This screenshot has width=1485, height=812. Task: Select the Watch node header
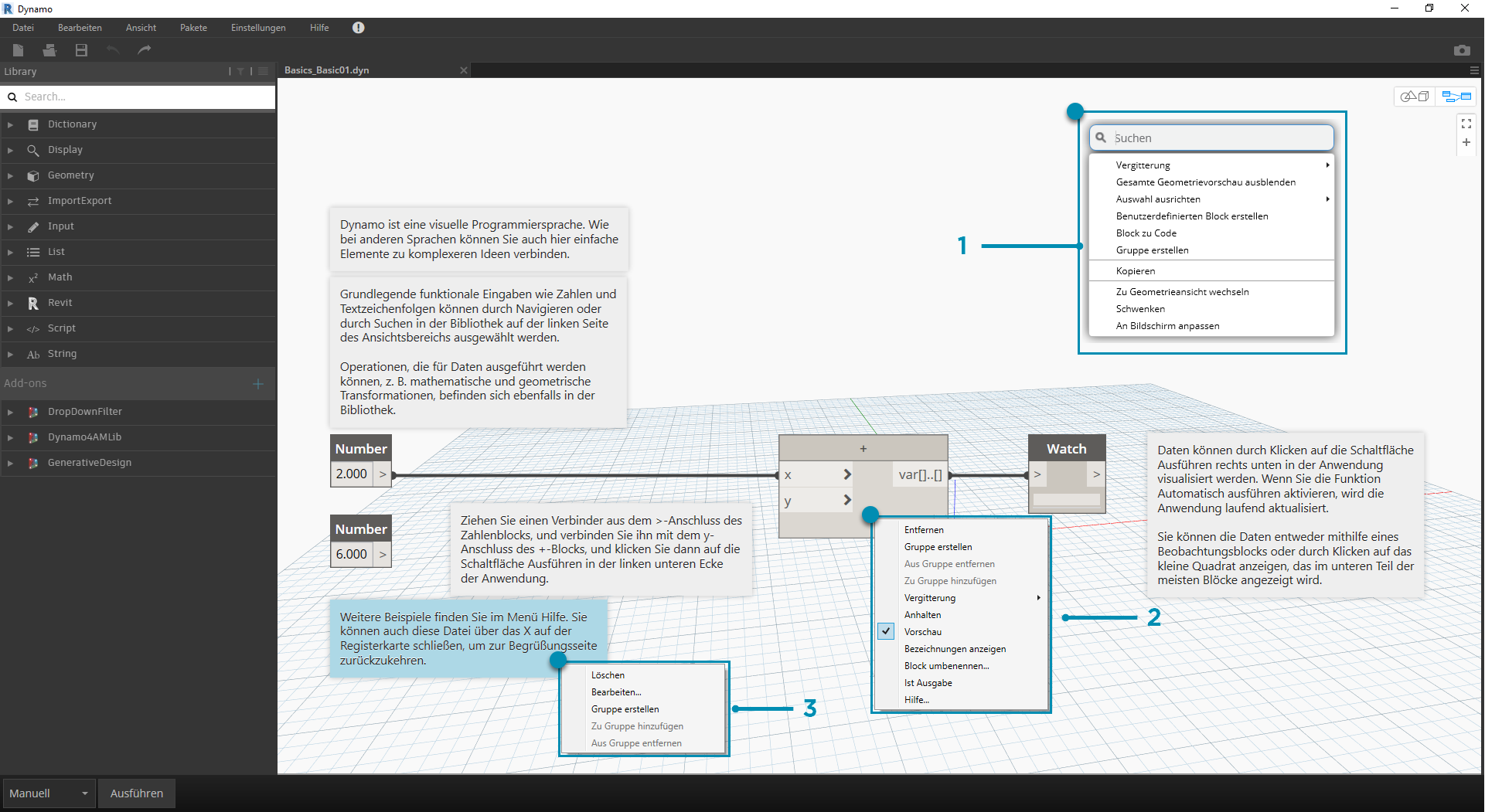tap(1067, 449)
